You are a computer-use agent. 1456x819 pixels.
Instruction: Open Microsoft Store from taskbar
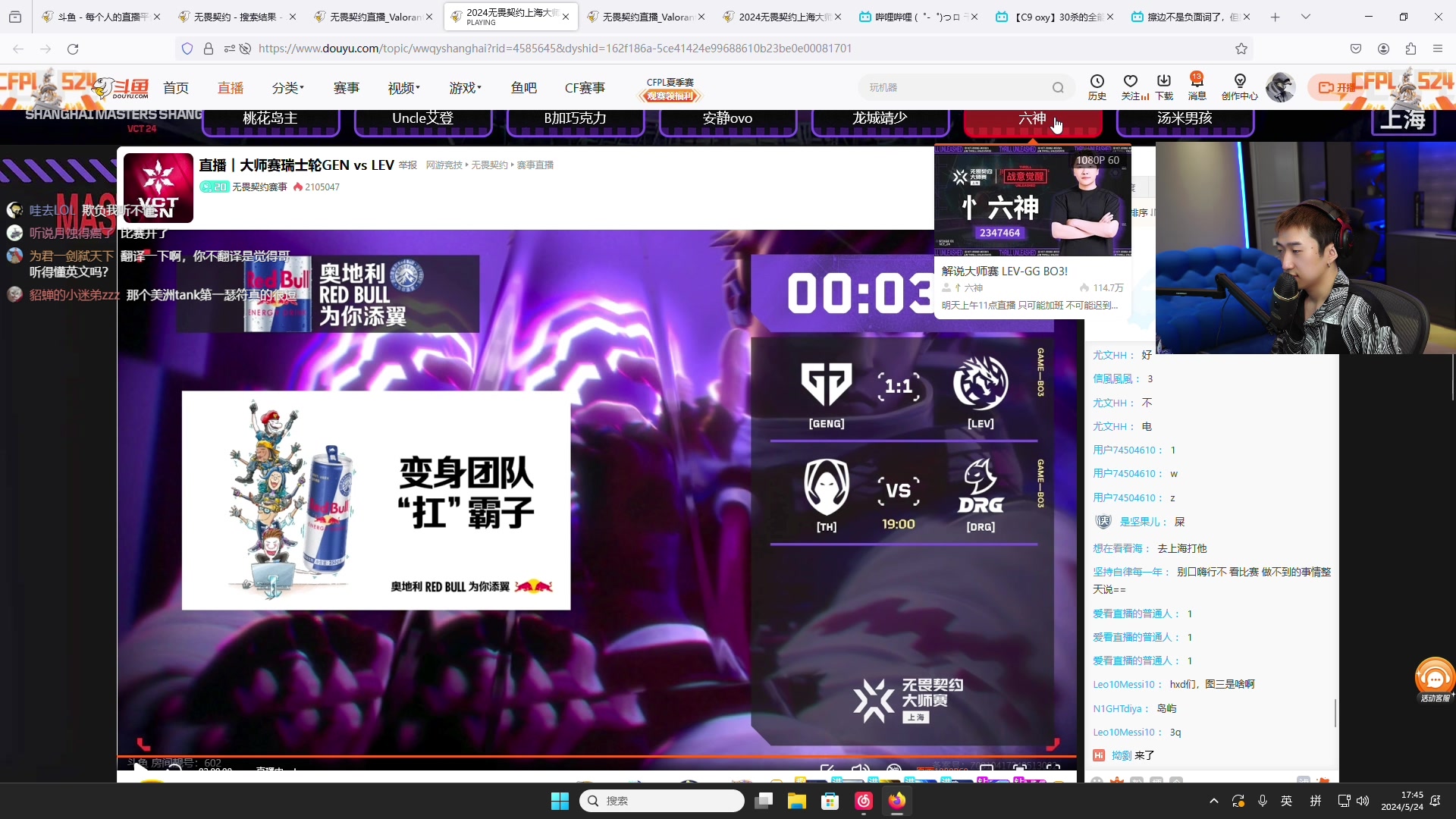(x=830, y=801)
